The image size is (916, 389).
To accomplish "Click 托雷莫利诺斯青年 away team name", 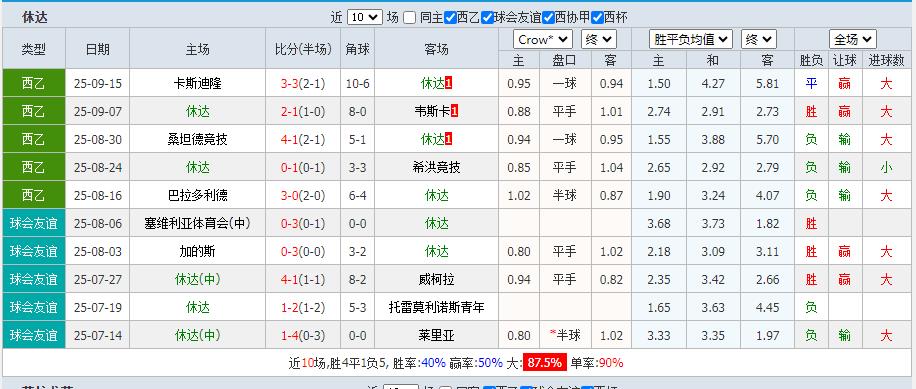I will tap(436, 307).
